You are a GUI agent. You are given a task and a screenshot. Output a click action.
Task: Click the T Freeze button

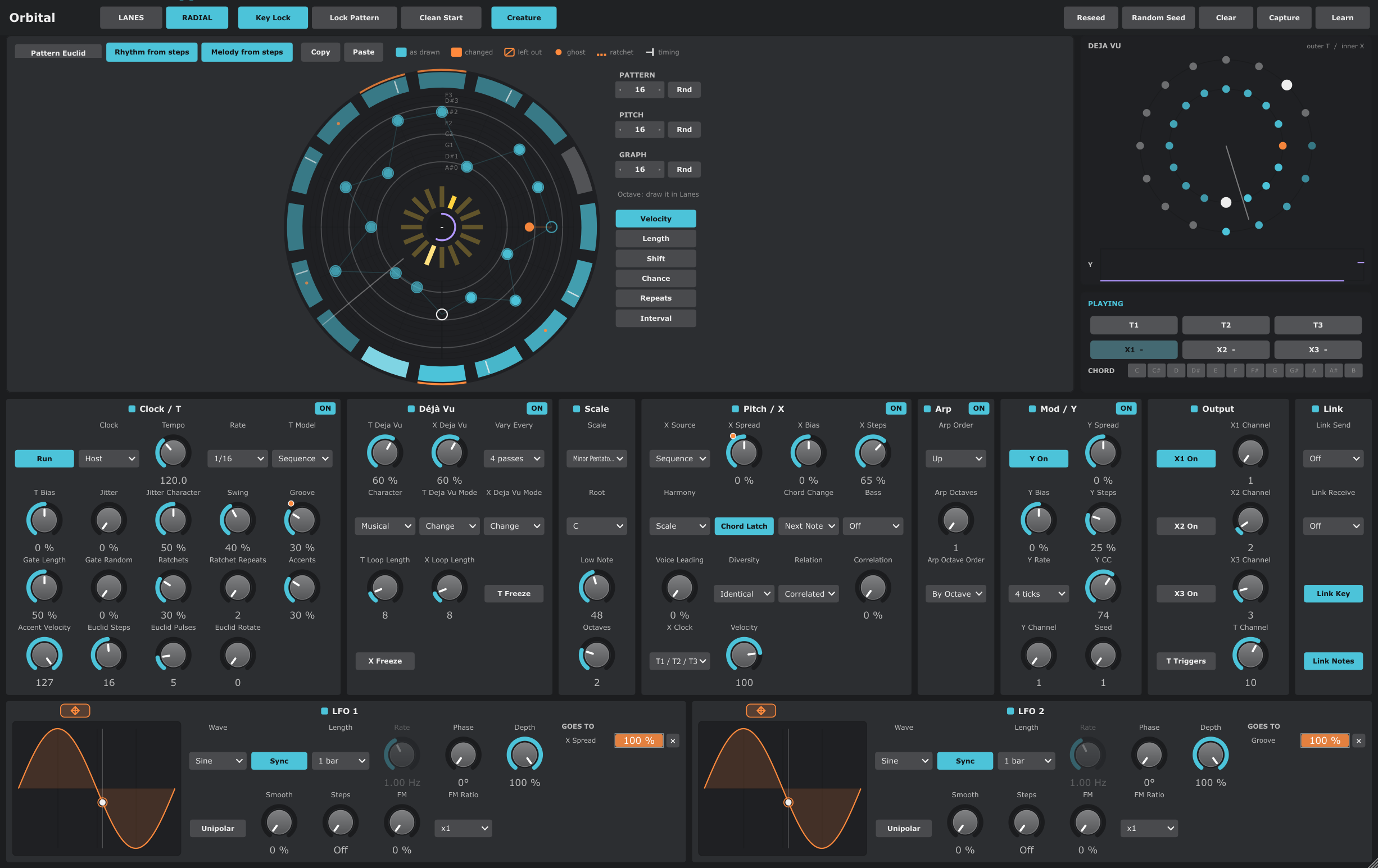pos(514,593)
